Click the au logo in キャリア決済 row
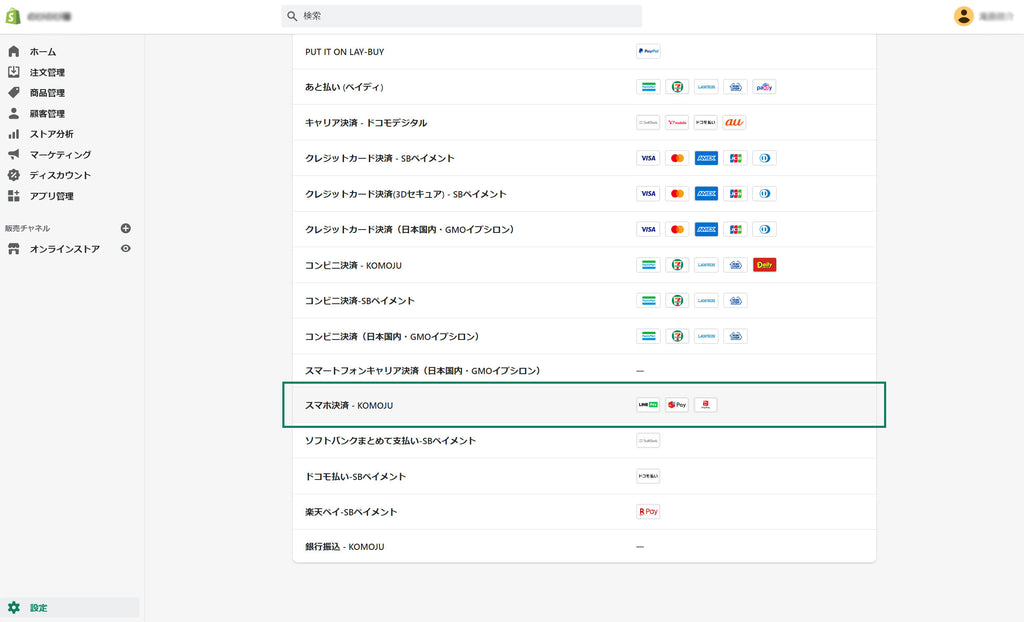Image resolution: width=1024 pixels, height=622 pixels. 734,123
